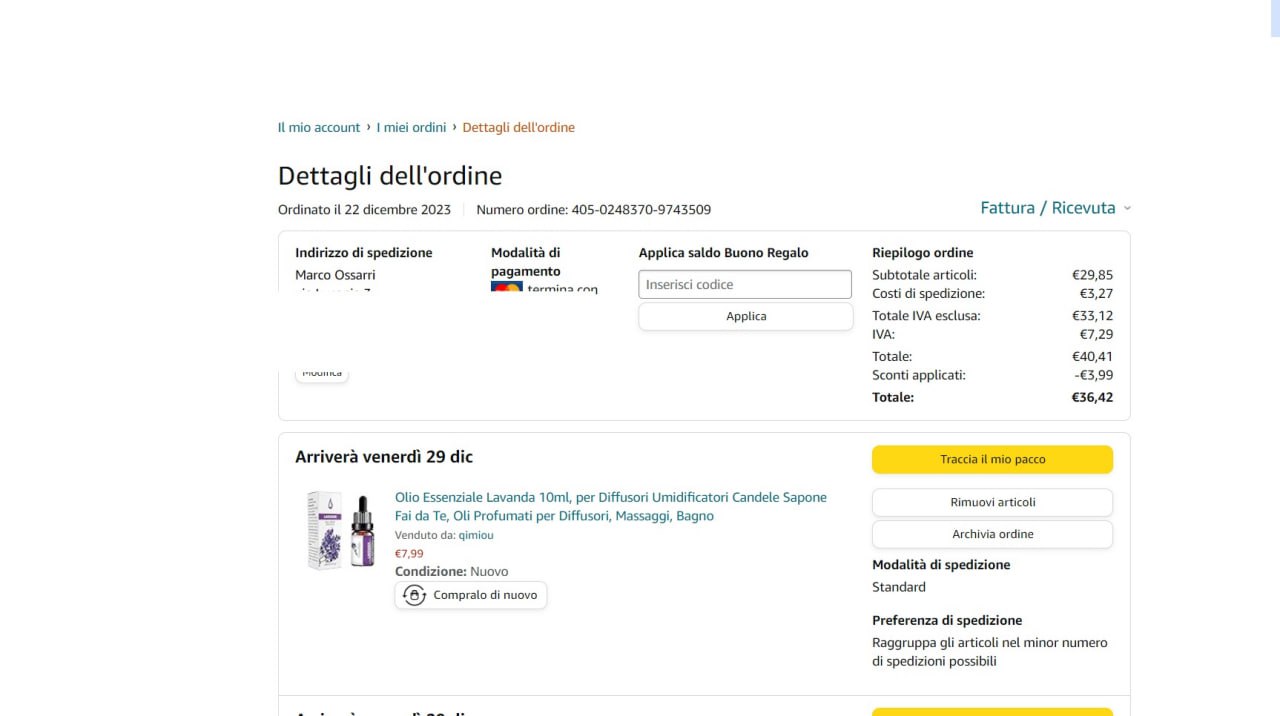This screenshot has width=1280, height=716.
Task: Click the yellow button at the bottom edge
Action: coord(992,711)
